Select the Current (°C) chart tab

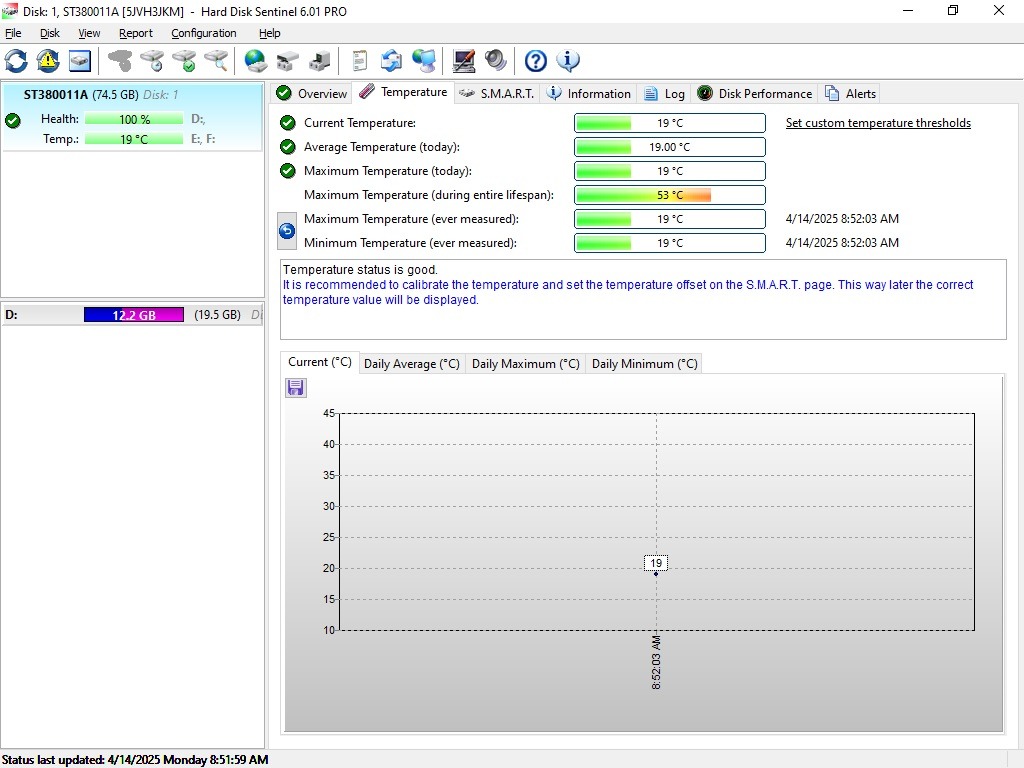(x=319, y=362)
